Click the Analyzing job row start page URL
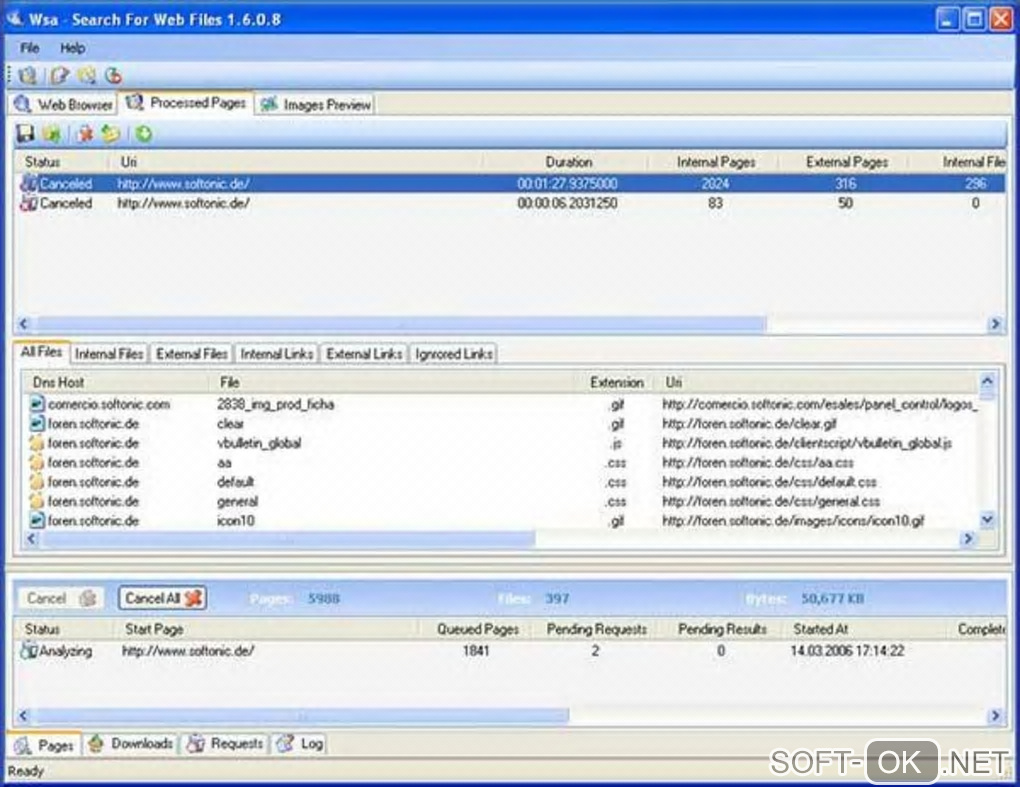The height and width of the screenshot is (787, 1020). (187, 650)
